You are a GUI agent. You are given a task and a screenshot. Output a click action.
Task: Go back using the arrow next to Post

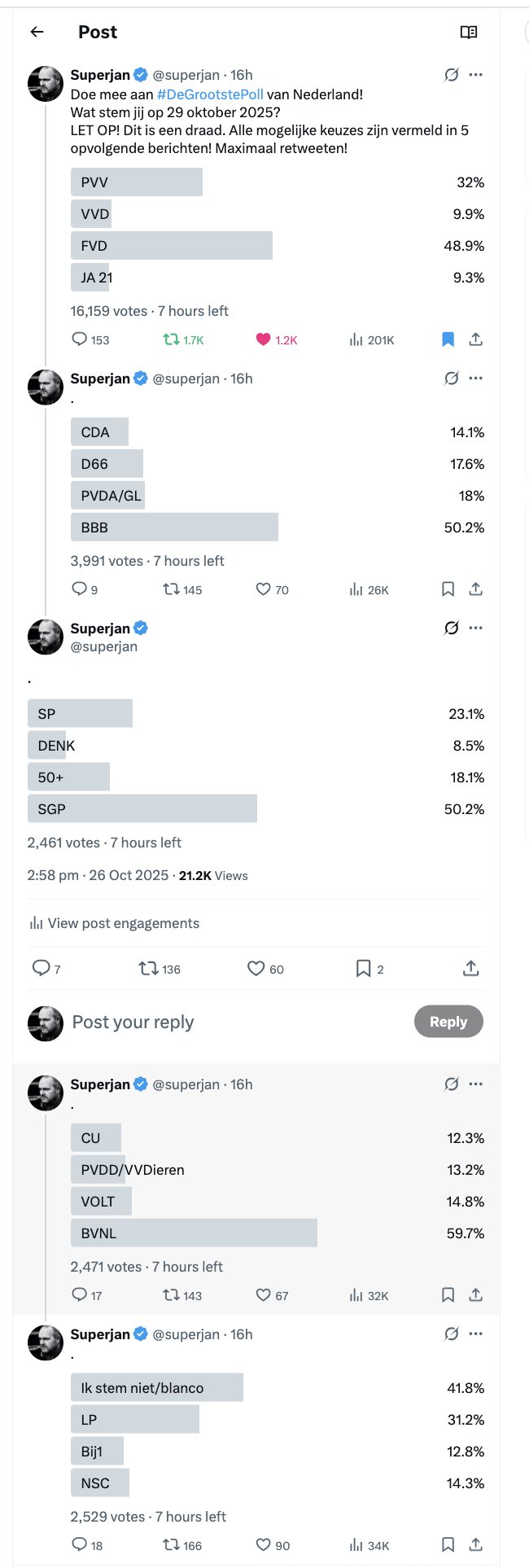pyautogui.click(x=37, y=32)
